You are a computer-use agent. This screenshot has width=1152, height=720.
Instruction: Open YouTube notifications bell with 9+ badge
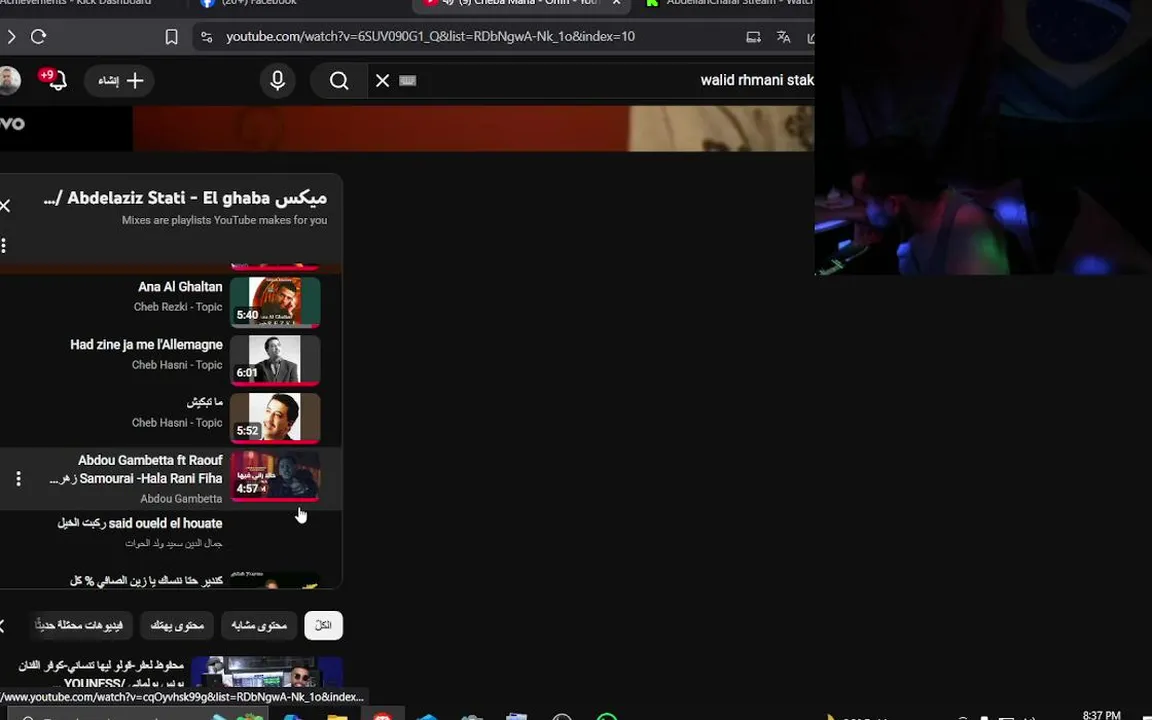point(54,79)
